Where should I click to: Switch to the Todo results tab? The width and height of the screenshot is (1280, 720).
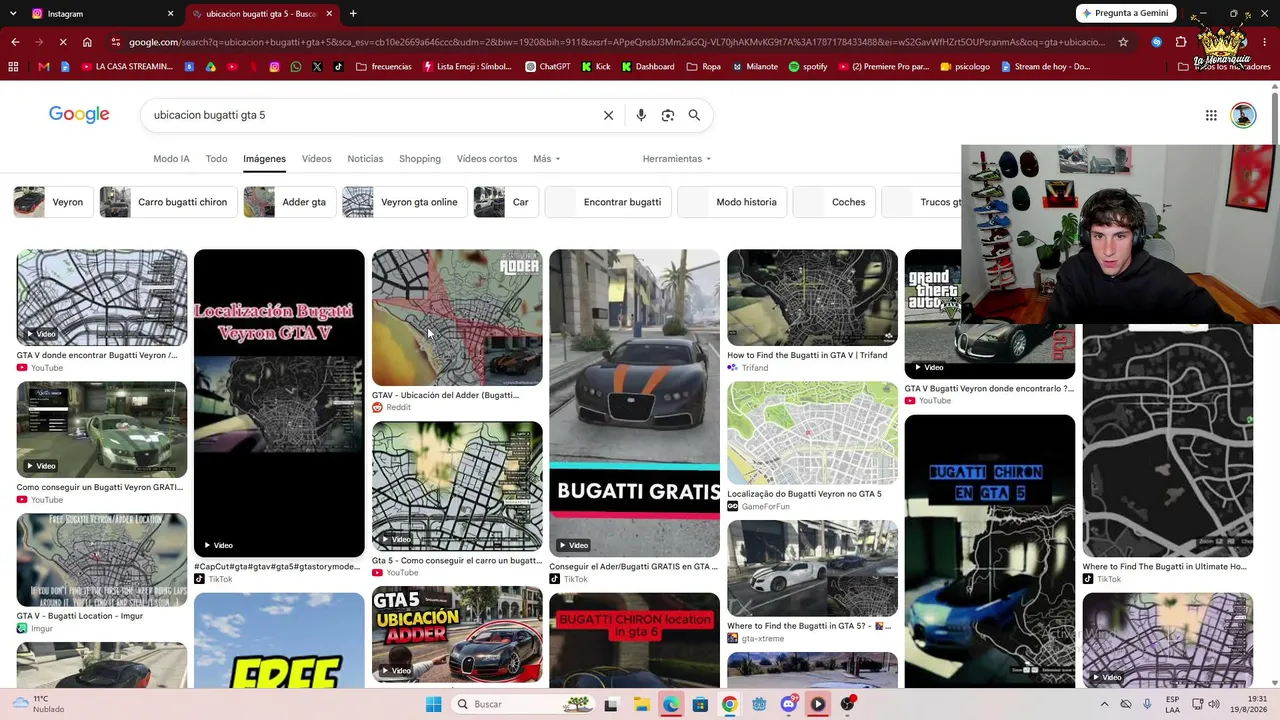point(216,159)
